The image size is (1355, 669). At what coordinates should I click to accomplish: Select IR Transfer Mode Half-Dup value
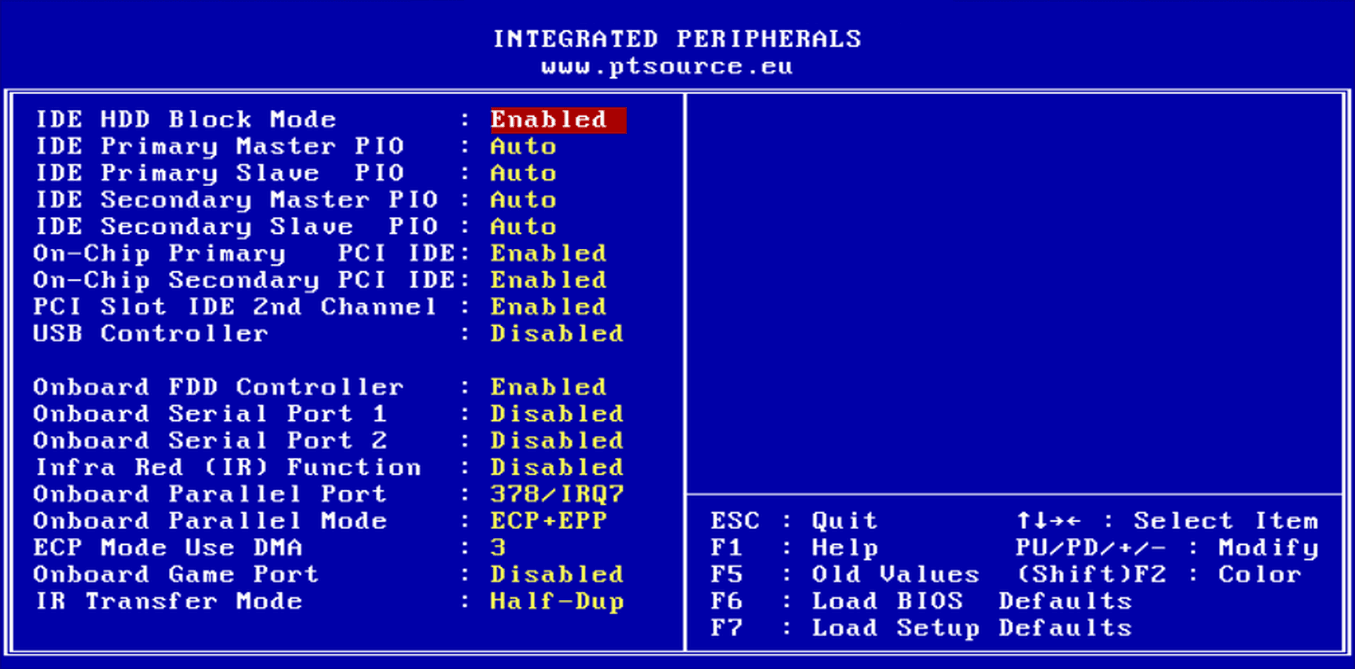click(x=556, y=602)
